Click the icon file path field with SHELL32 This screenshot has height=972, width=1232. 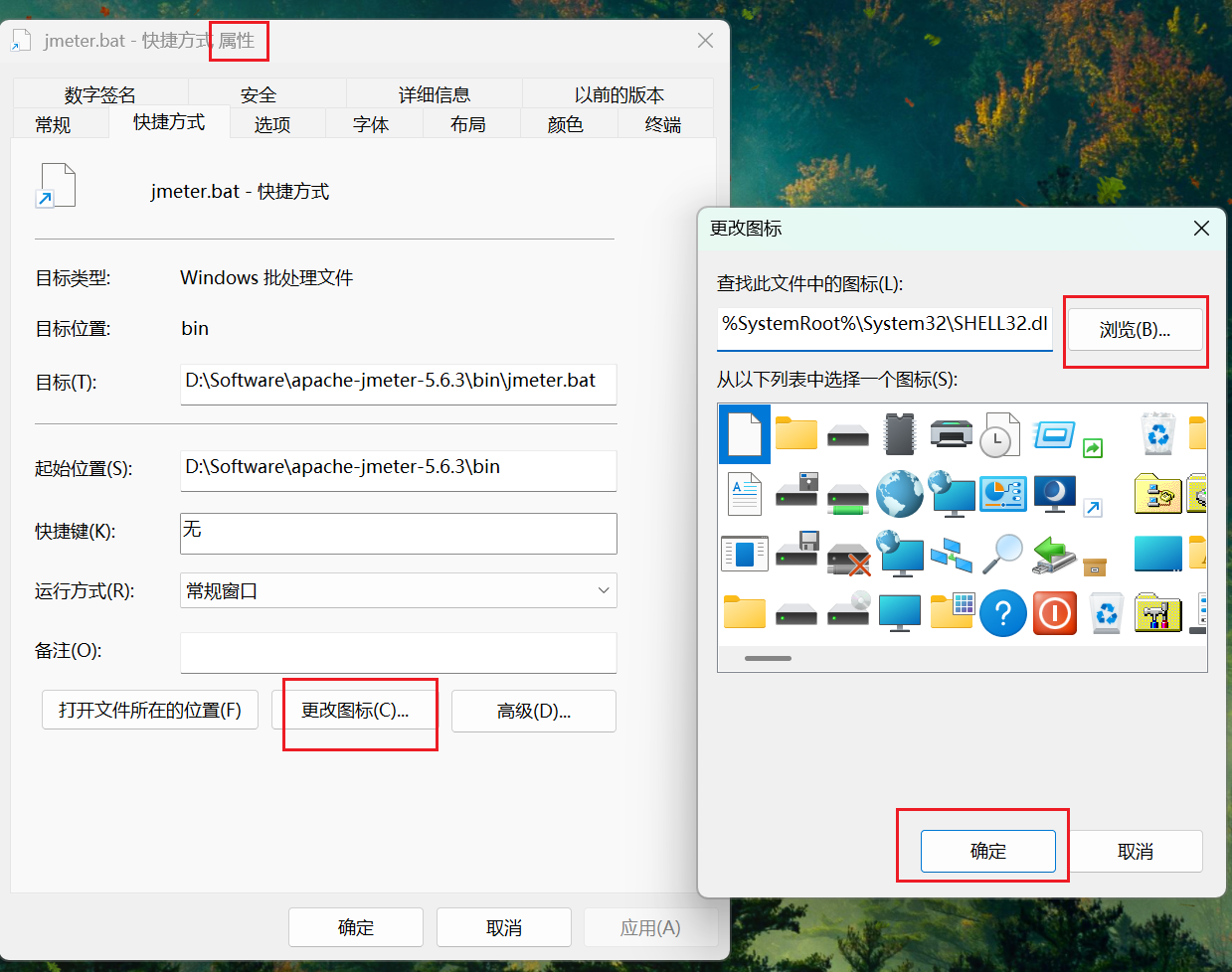tap(885, 329)
